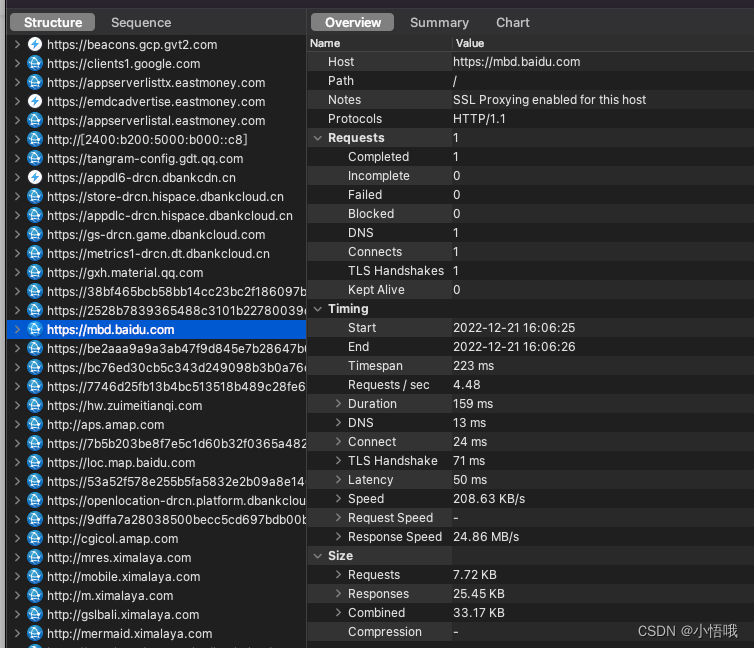This screenshot has height=648, width=754.
Task: Click the globe icon for gslbali.ximalaya.com
Action: (35, 614)
